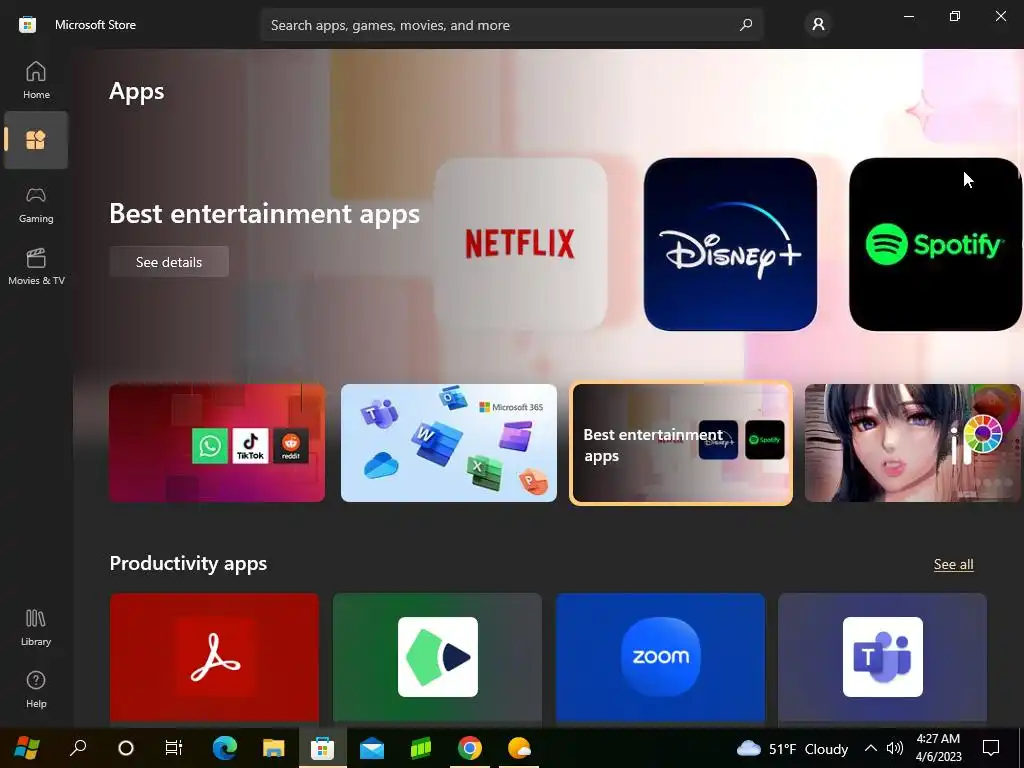Click the See all link for Productivity apps
Viewport: 1024px width, 768px height.
click(953, 564)
